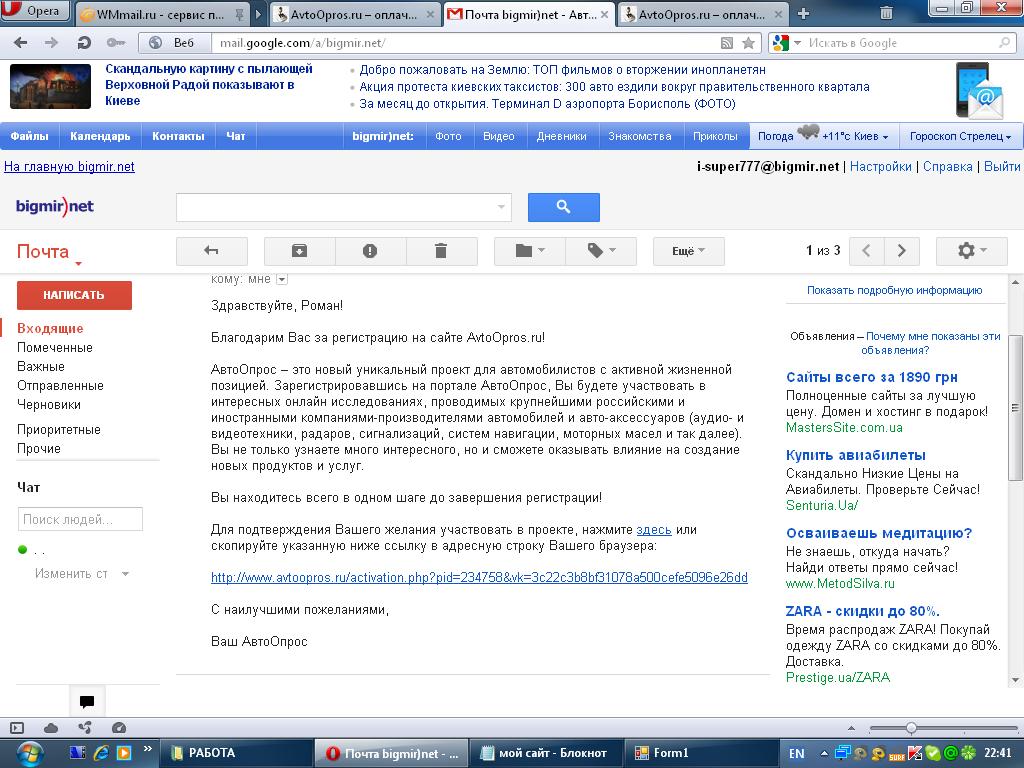Open Фото in the bigmir nav bar
Screen dimensions: 1024x768
click(x=448, y=136)
